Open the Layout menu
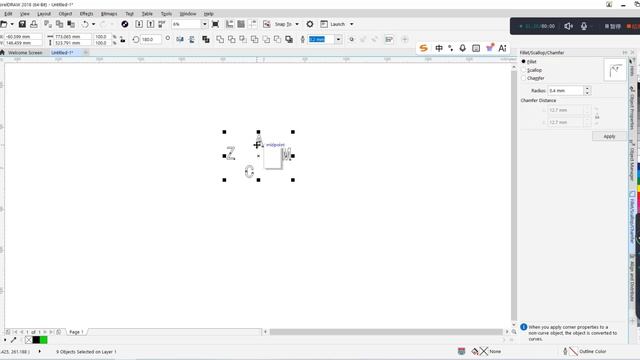This screenshot has width=640, height=360. pos(44,14)
